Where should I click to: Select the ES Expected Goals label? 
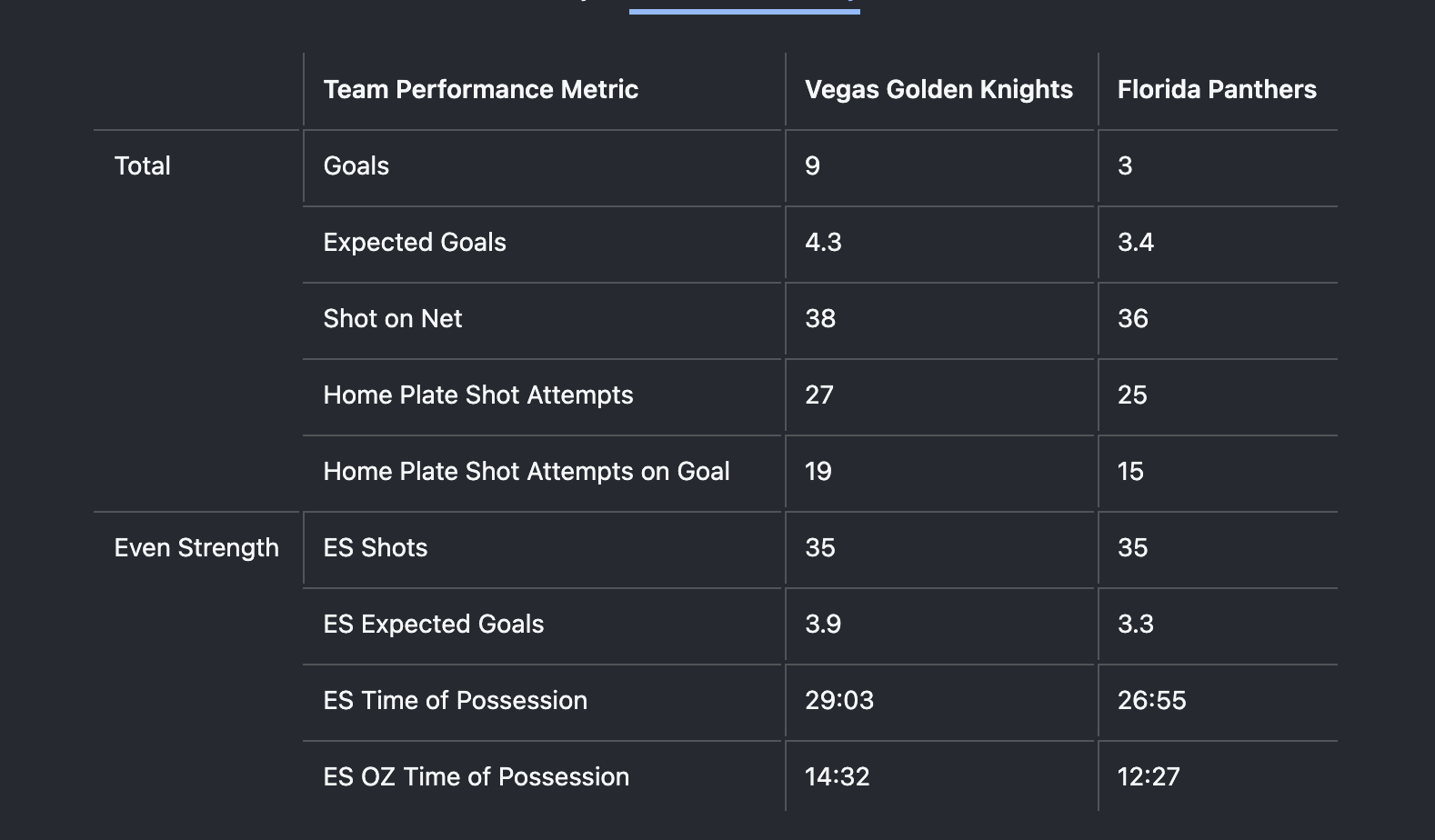point(434,624)
